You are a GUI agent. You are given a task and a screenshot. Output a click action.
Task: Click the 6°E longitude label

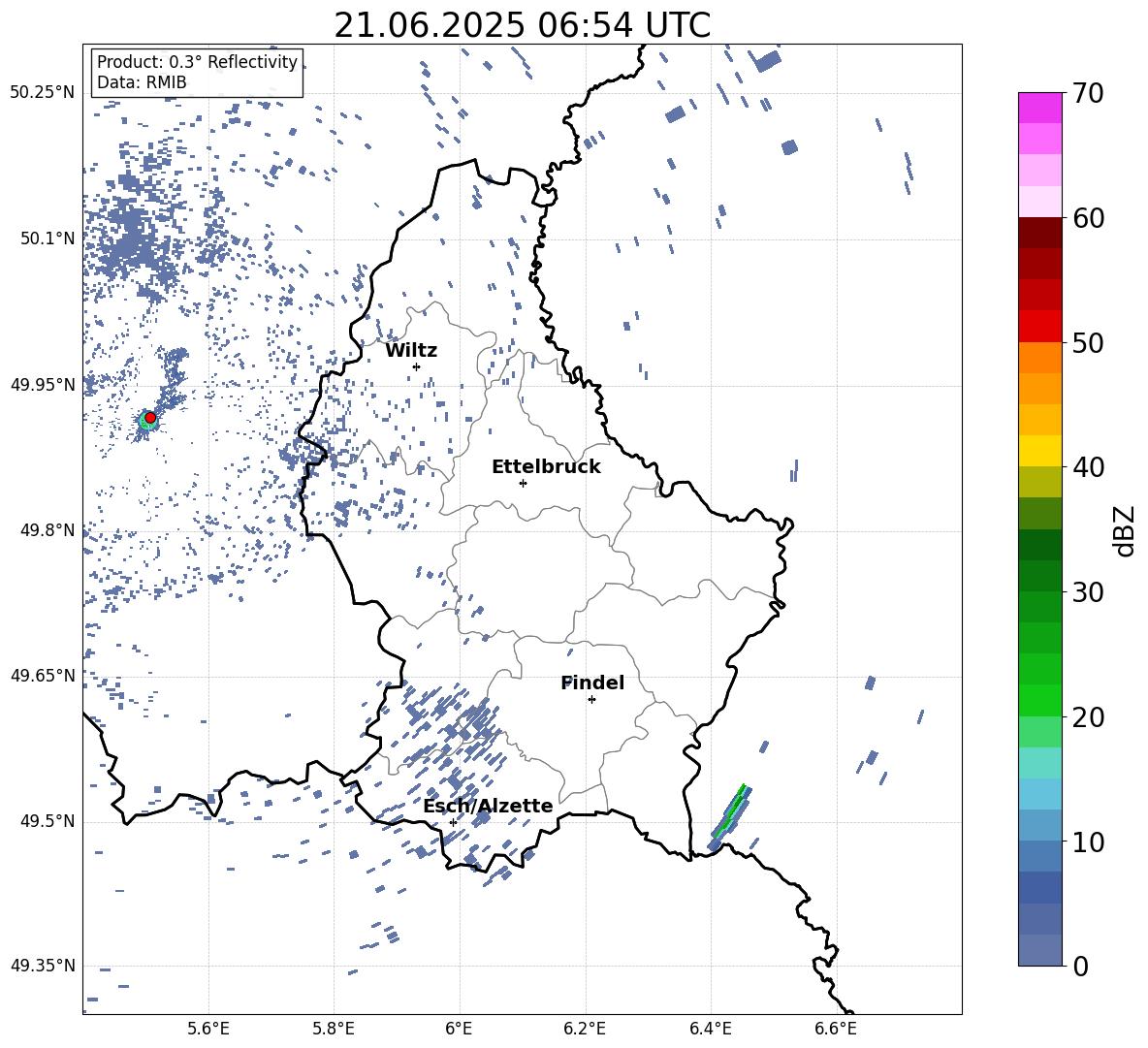click(459, 1029)
